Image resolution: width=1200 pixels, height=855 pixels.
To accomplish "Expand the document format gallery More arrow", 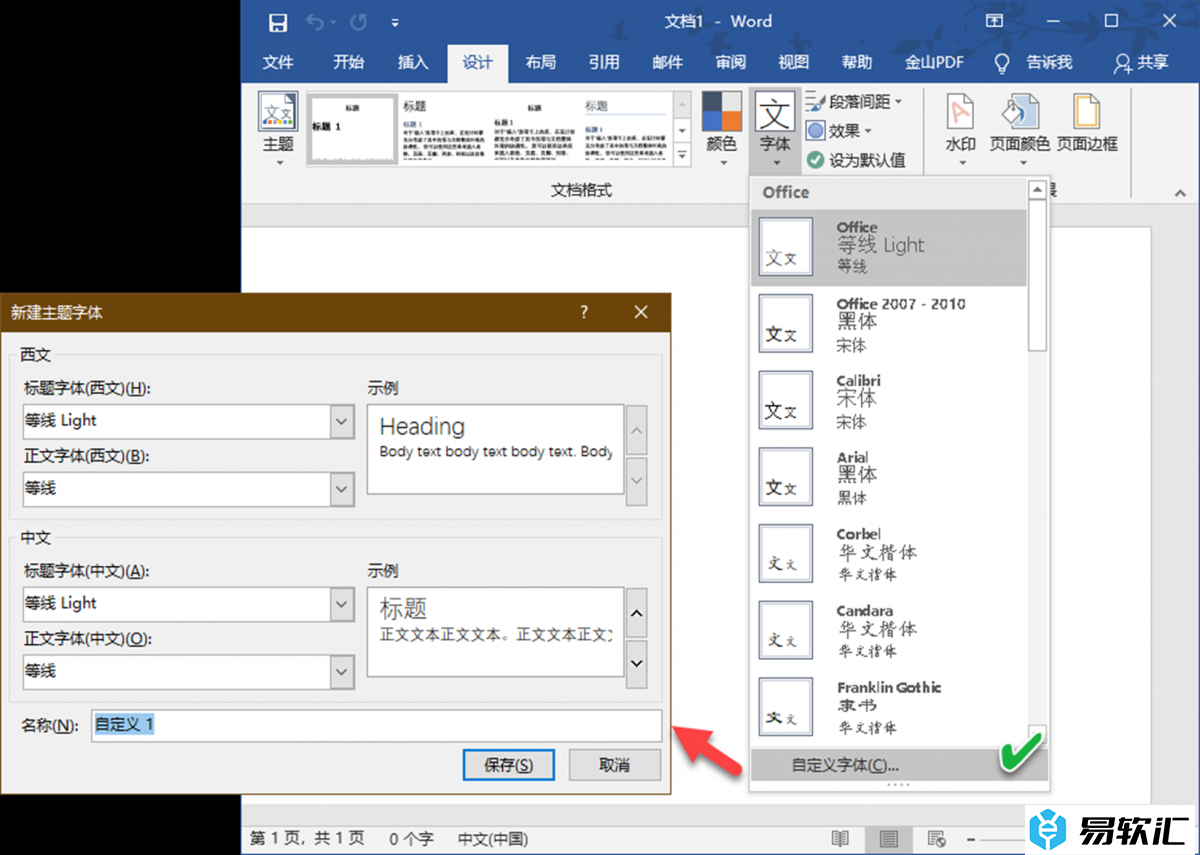I will (682, 155).
